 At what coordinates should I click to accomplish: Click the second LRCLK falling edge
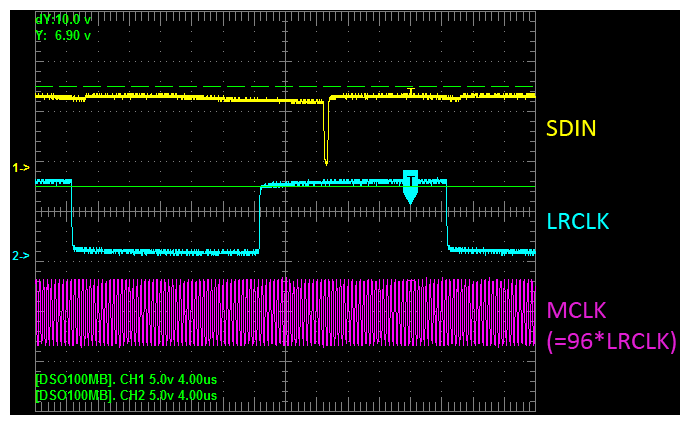pyautogui.click(x=447, y=214)
